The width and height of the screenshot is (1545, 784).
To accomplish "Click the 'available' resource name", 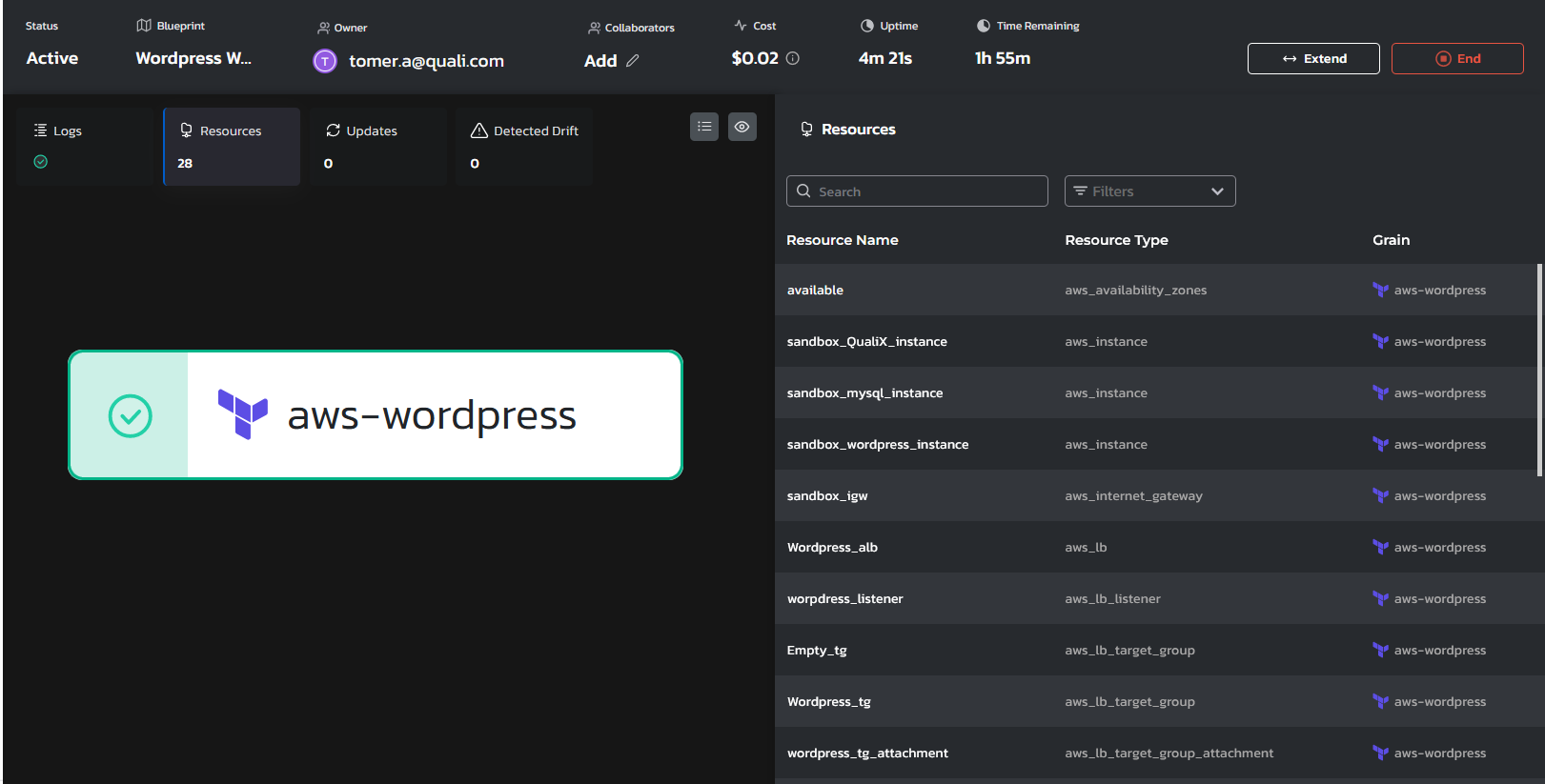I will 815,290.
